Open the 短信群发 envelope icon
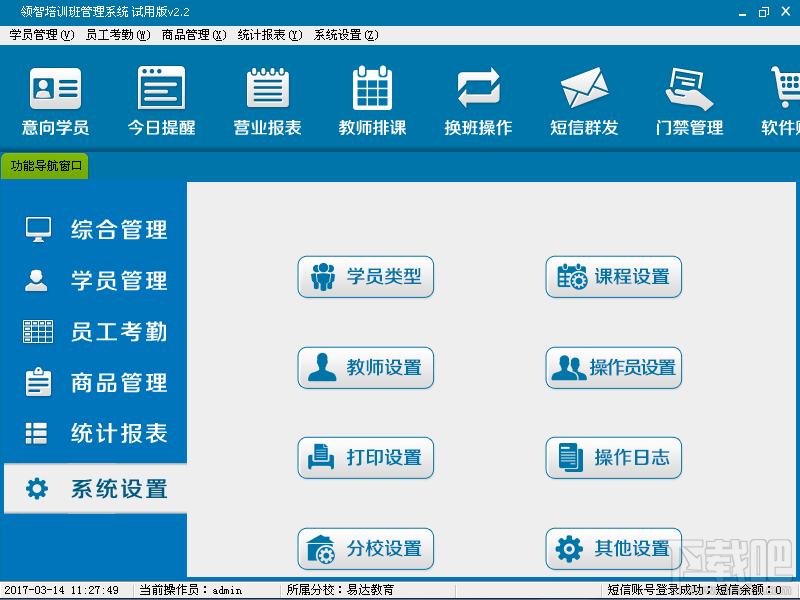 584,101
